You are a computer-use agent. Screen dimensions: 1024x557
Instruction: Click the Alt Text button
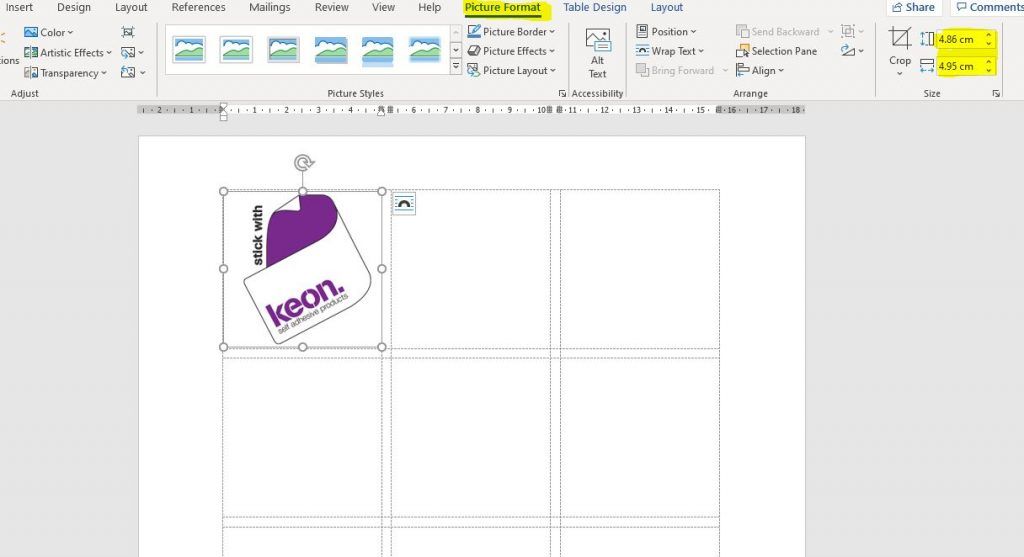point(598,54)
